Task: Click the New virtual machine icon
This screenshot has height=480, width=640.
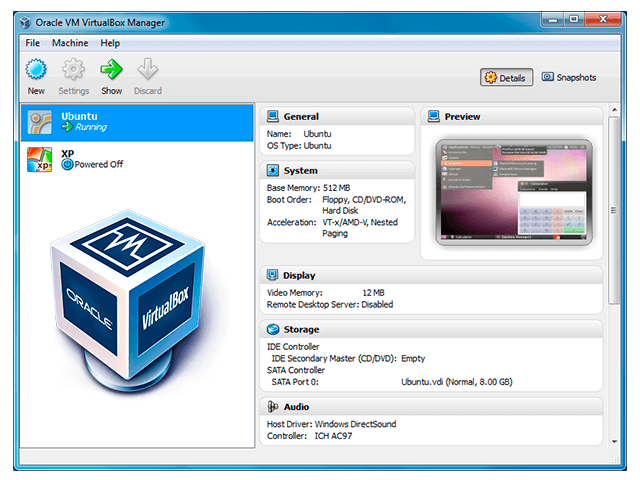Action: (x=36, y=69)
